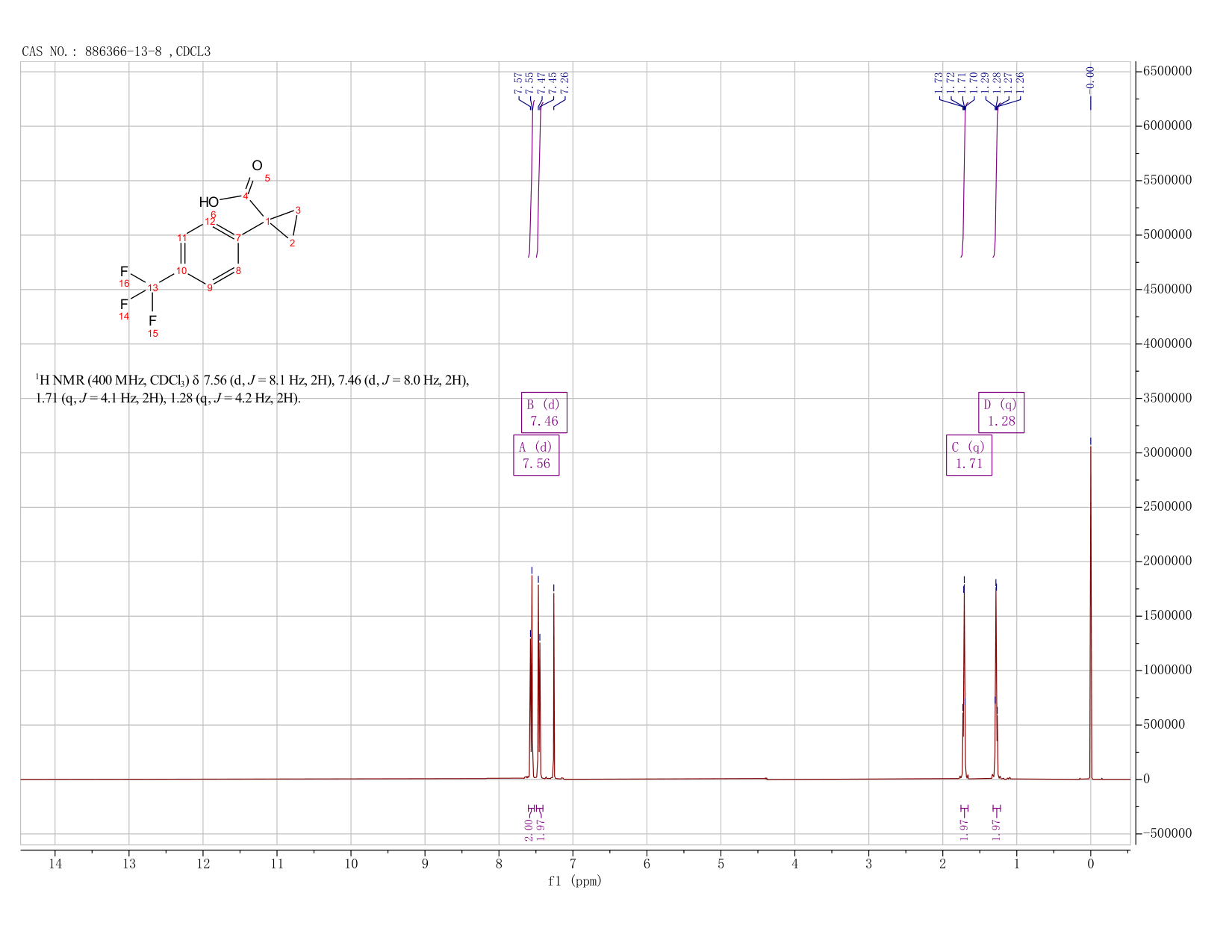Click the cyclopropane carbon labeled 2

click(x=293, y=243)
